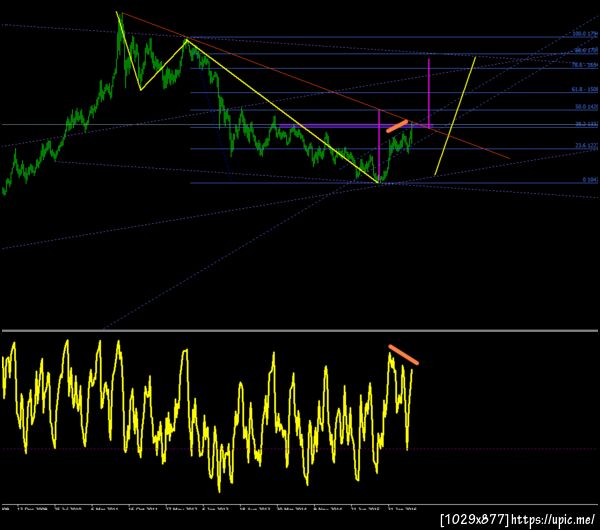Viewport: 600px width, 530px height.
Task: Select the left magenta vertical line at the price low
Action: pyautogui.click(x=379, y=146)
